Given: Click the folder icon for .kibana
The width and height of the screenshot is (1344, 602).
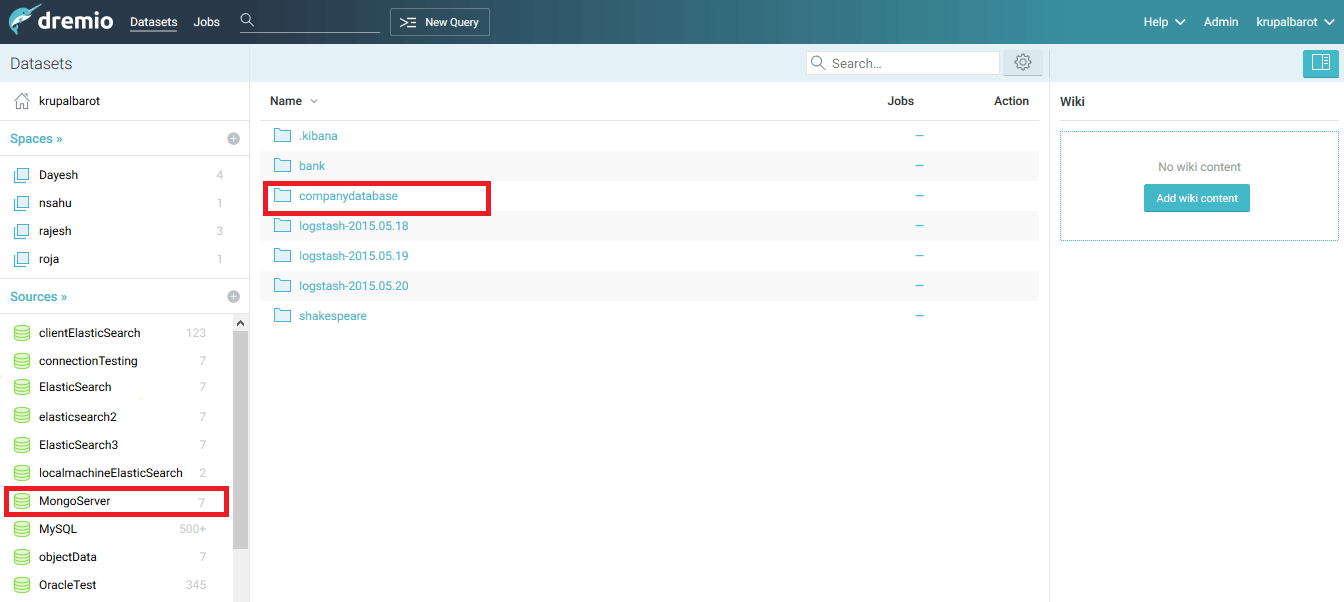Looking at the screenshot, I should [x=282, y=136].
